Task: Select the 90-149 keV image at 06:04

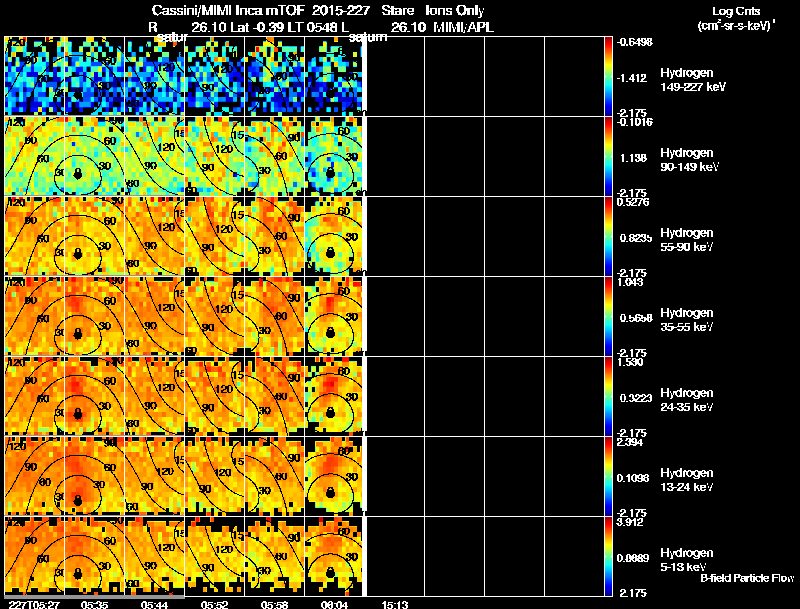Action: tap(334, 156)
